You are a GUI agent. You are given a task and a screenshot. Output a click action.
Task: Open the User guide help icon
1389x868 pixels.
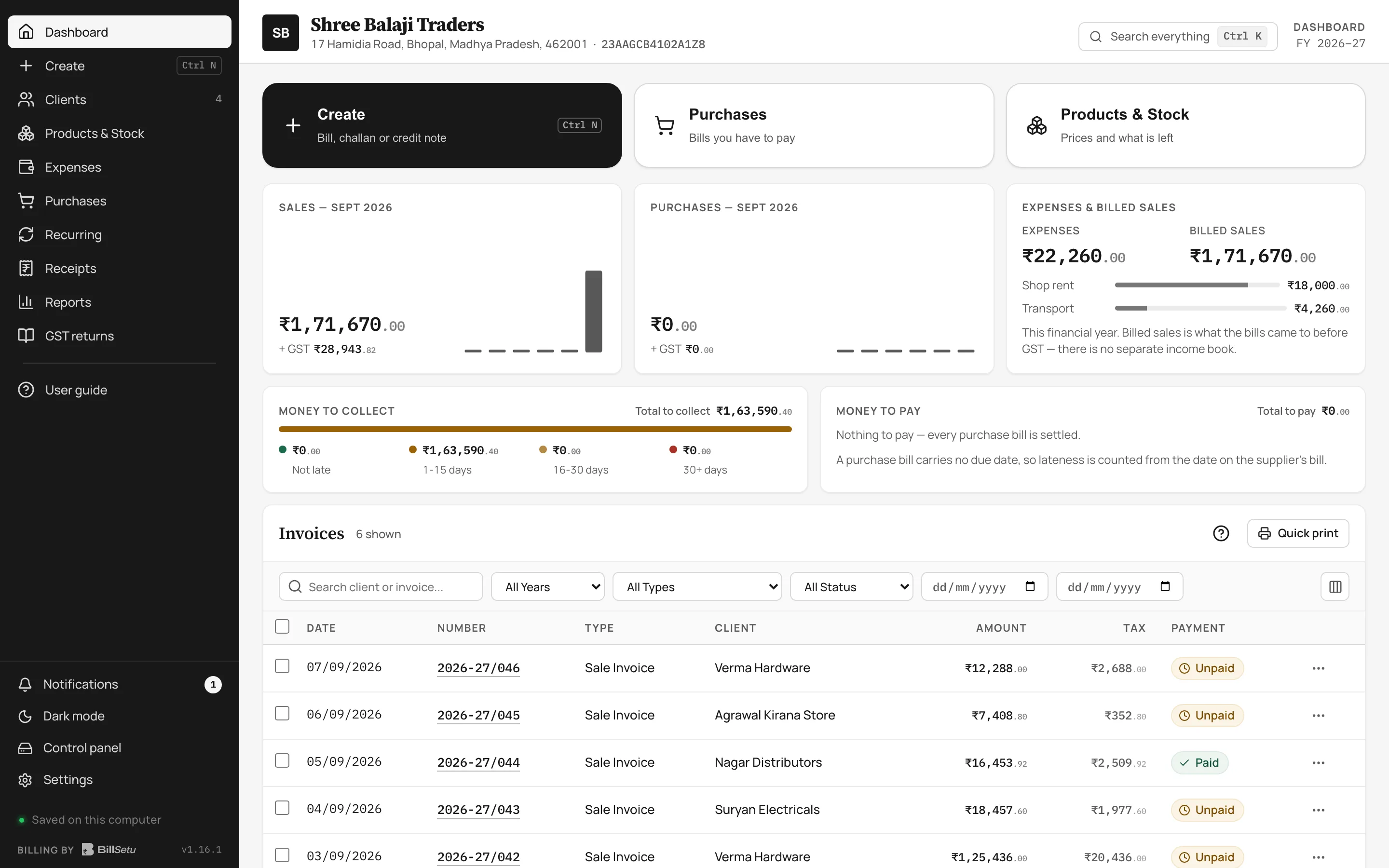26,390
